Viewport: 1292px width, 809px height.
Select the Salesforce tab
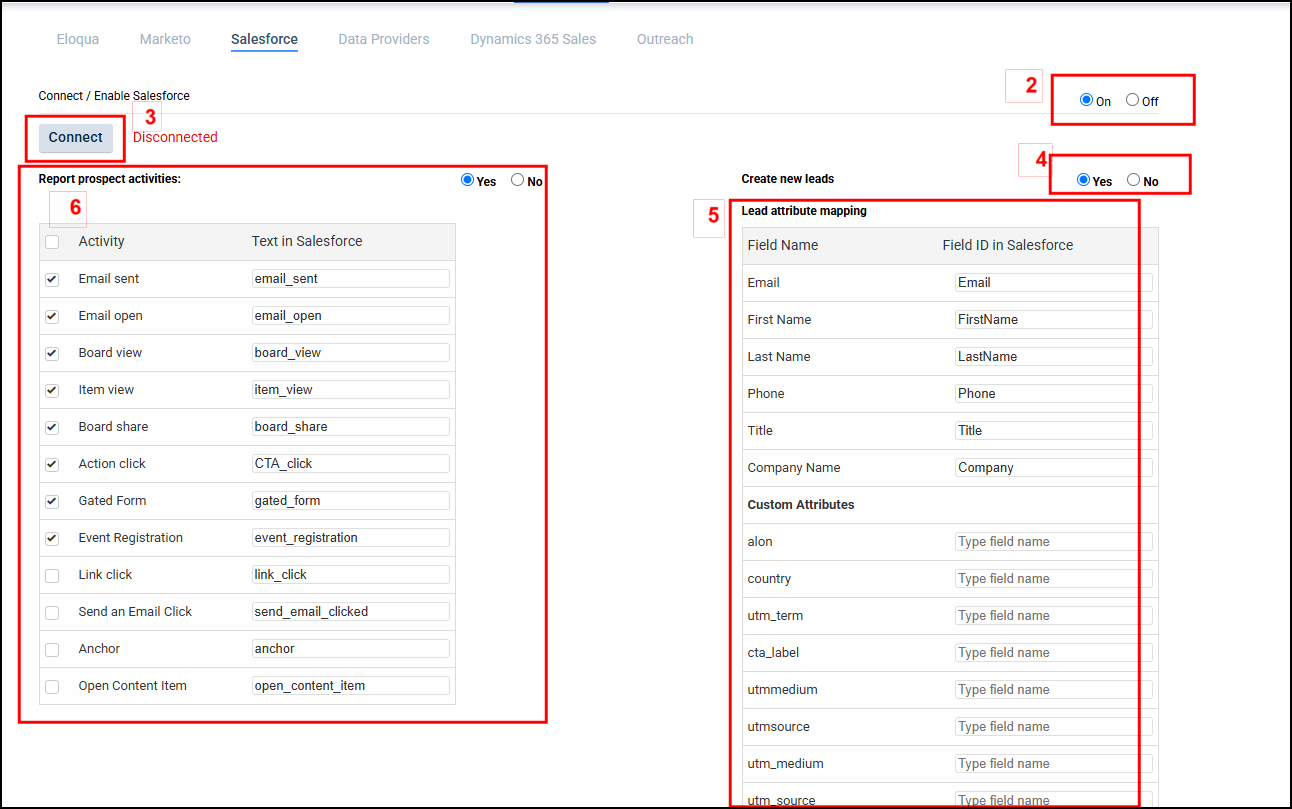(264, 39)
